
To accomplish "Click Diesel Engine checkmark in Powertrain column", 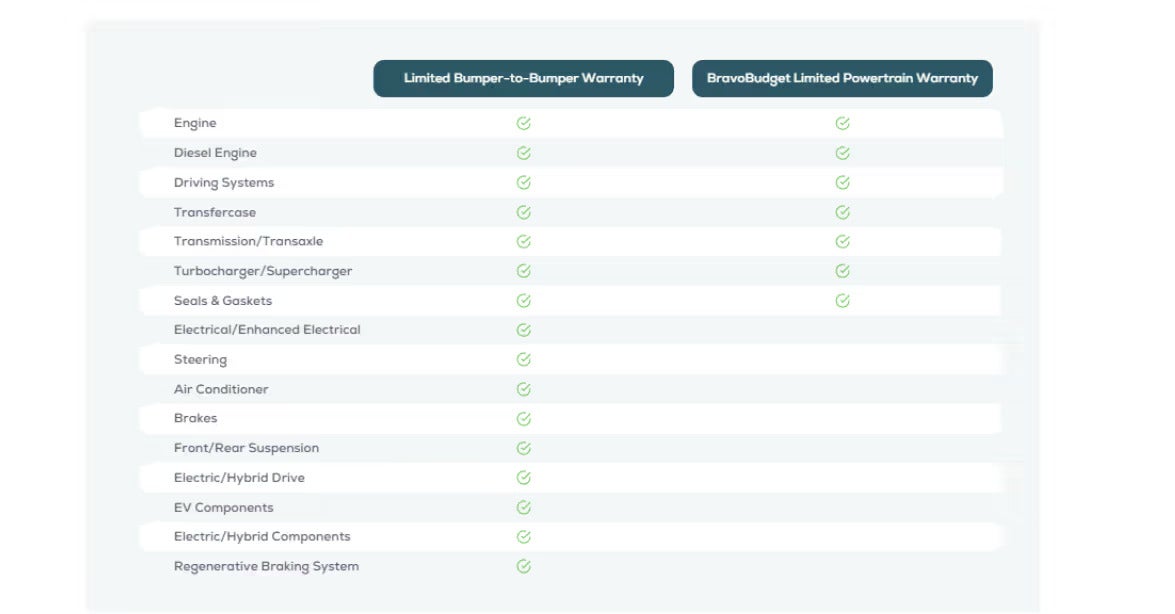I will [x=842, y=153].
